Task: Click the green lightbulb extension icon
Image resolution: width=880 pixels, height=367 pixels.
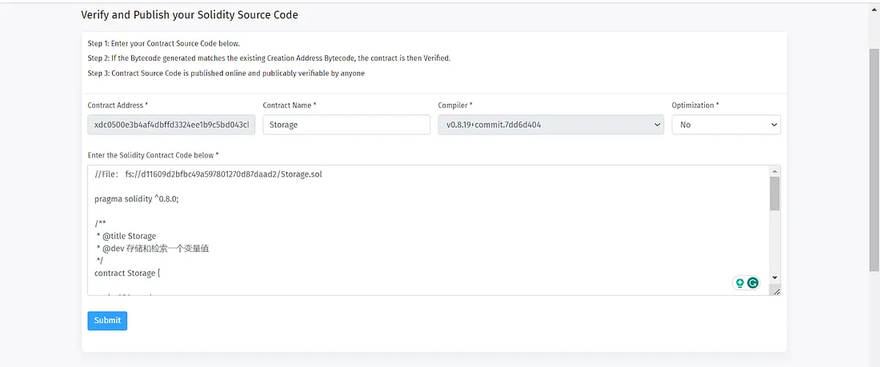Action: 740,283
